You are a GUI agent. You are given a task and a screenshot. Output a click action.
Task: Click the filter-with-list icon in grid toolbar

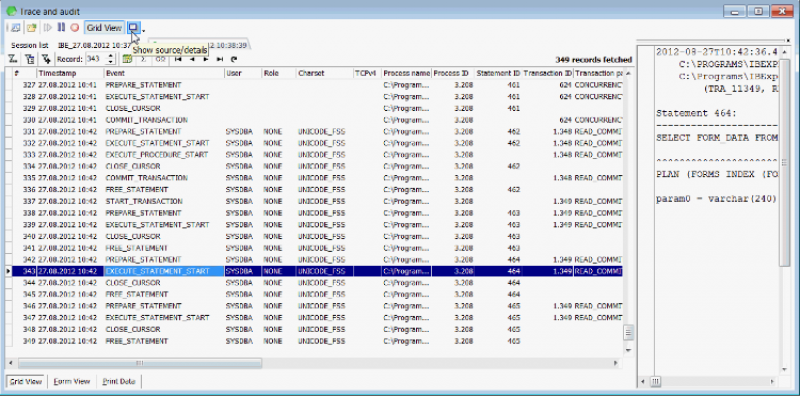30,59
